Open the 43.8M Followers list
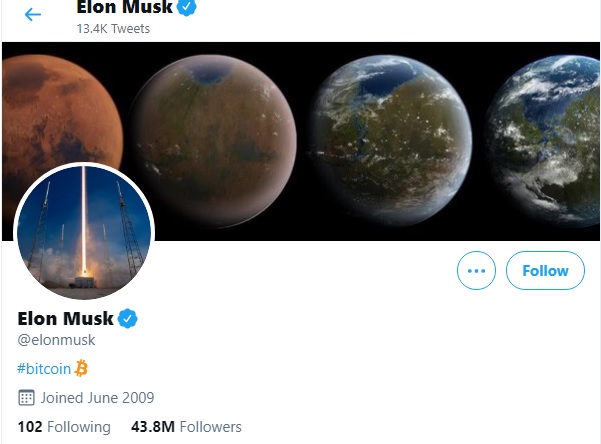The image size is (601, 444). click(186, 427)
